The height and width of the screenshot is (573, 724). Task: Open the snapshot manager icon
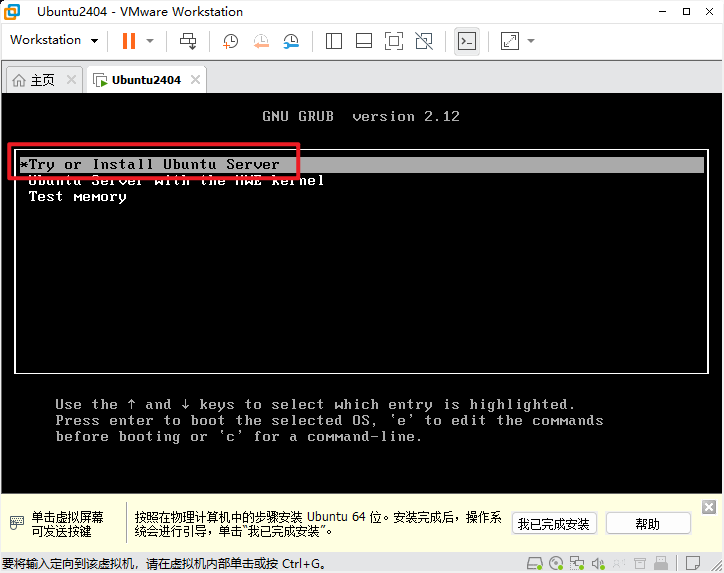[291, 41]
